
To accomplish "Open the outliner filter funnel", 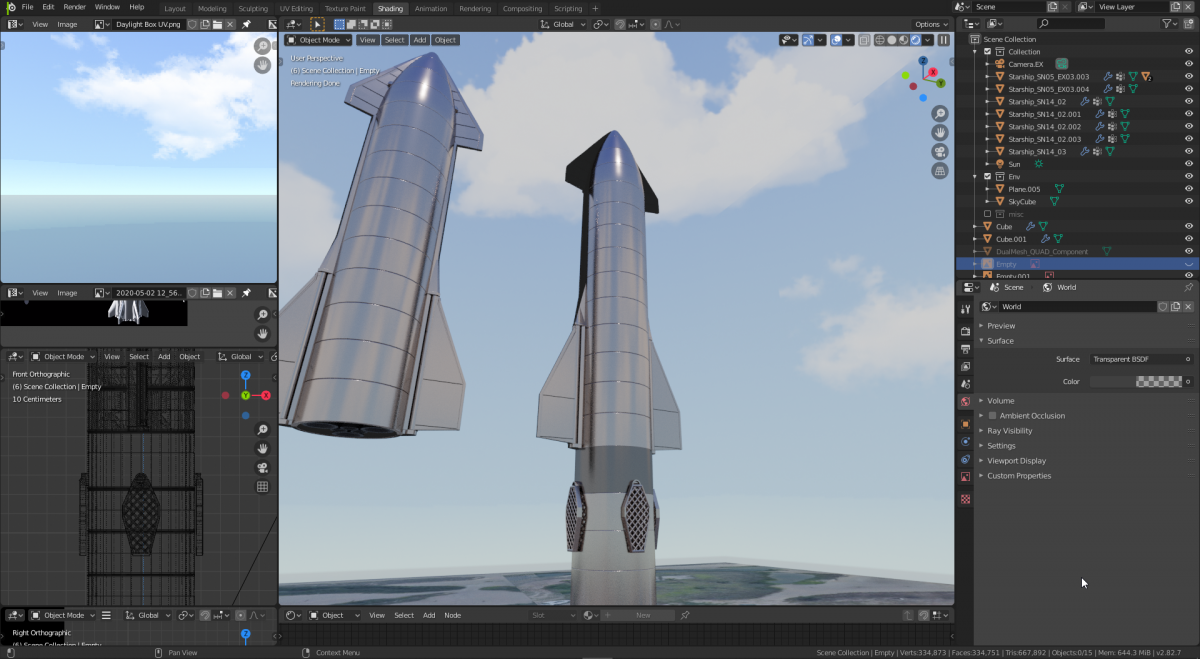I will (x=1168, y=23).
